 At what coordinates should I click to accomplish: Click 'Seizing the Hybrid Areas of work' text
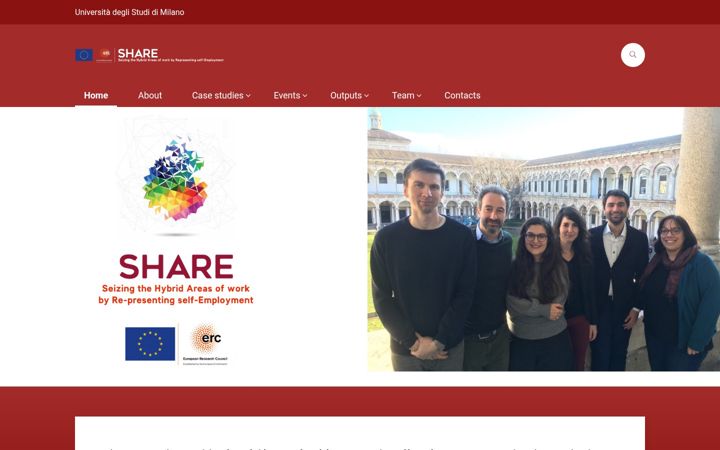tap(176, 288)
